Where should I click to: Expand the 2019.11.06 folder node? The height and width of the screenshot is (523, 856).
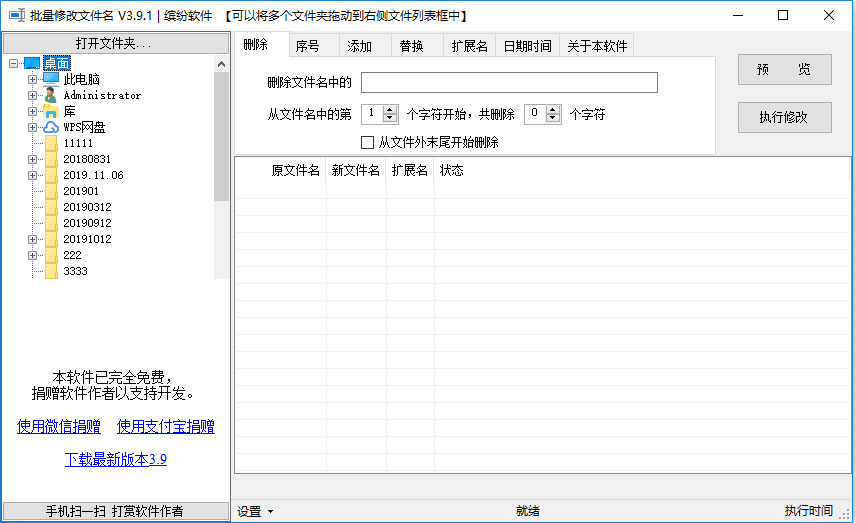tap(32, 175)
